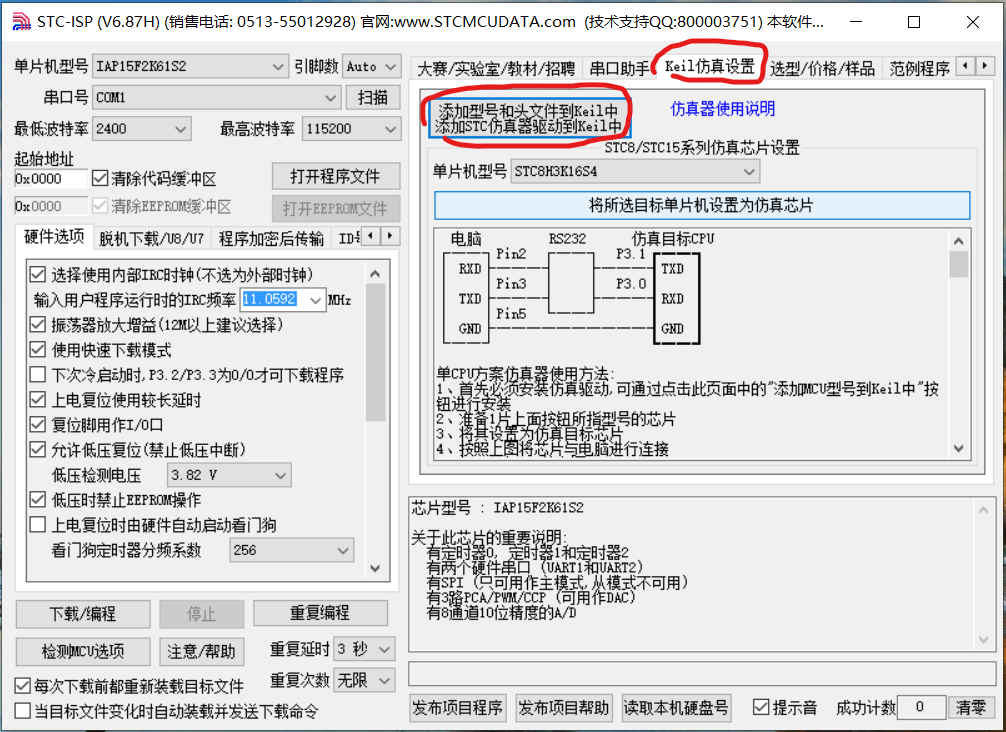The height and width of the screenshot is (732, 1006).
Task: Toggle 选择使用内部IRC时钟 checkbox
Action: tap(37, 275)
